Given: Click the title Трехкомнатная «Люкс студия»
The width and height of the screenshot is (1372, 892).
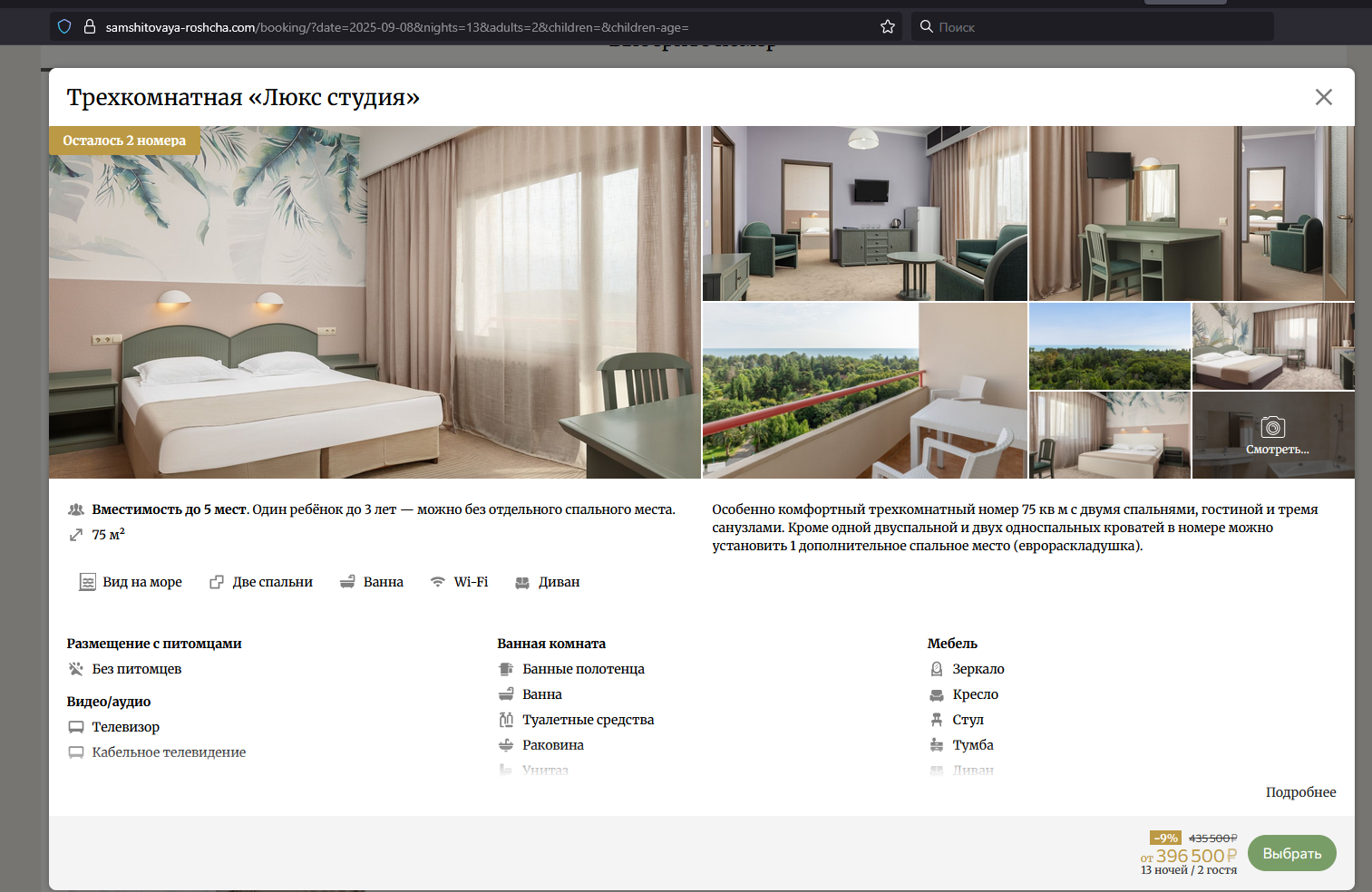Looking at the screenshot, I should click(x=243, y=97).
